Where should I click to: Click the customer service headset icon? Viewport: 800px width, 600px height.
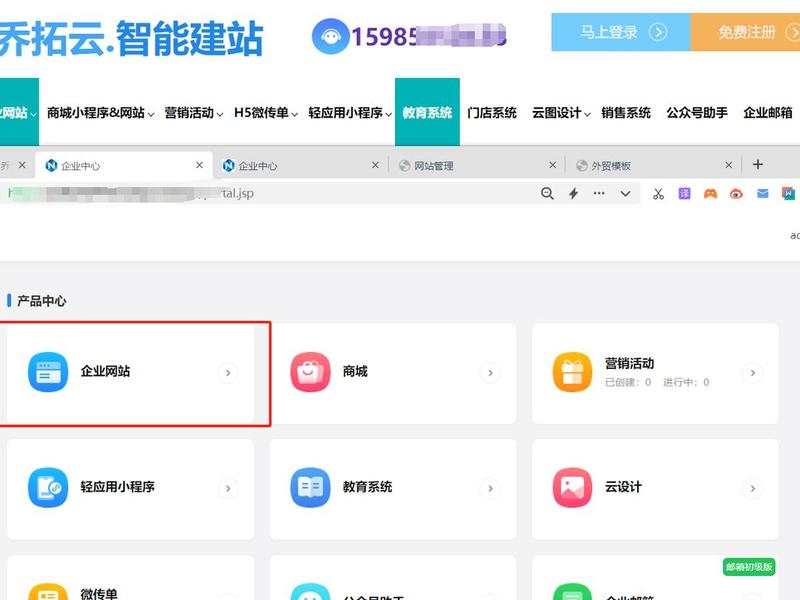tap(330, 36)
